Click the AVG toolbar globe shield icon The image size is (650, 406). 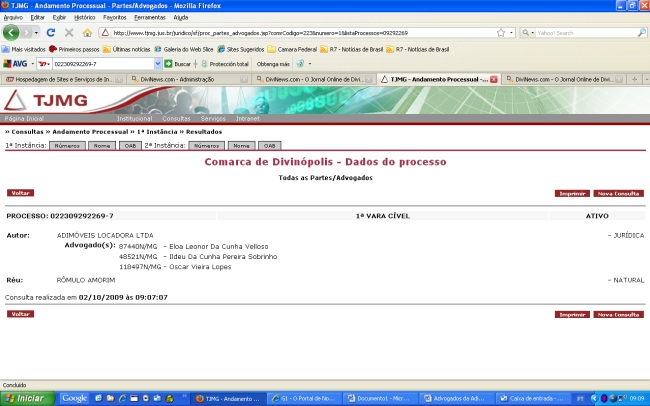300,64
